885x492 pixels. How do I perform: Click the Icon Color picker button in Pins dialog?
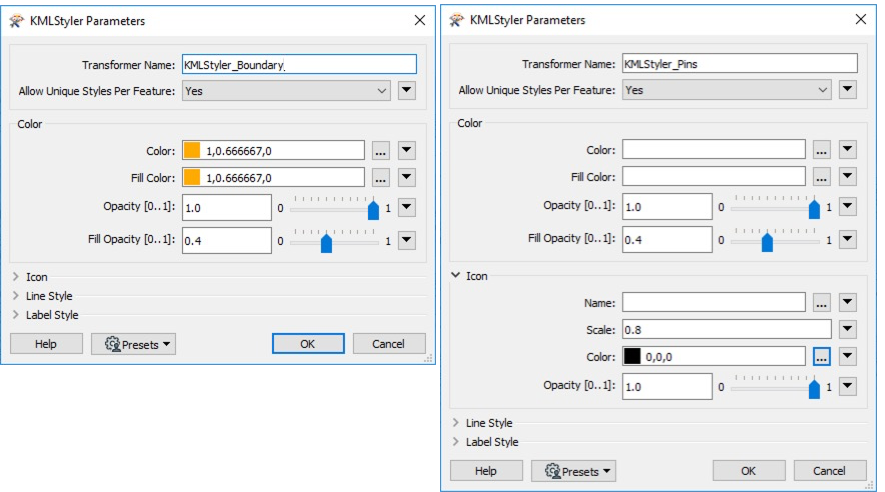820,356
